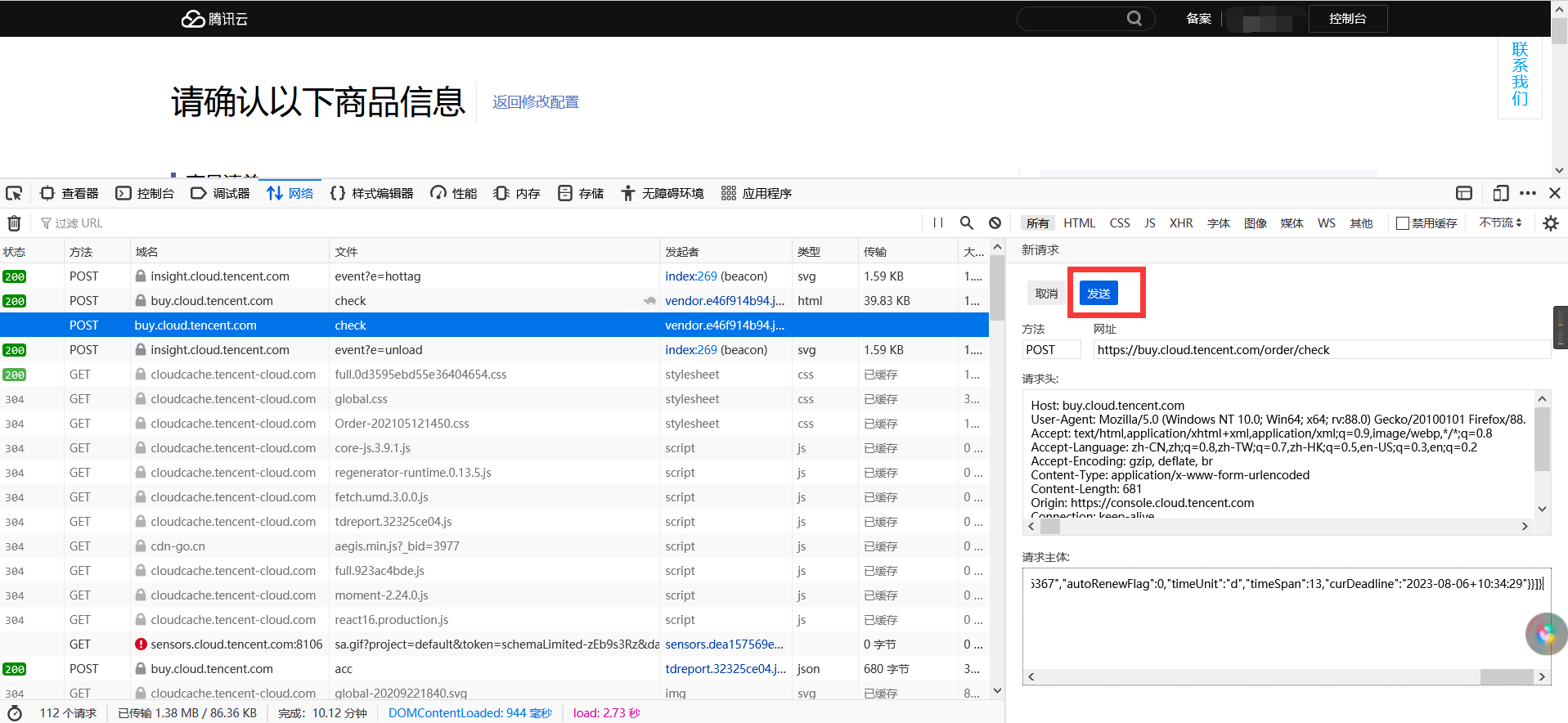Click the resend turtle icon in check row
Screen dimensions: 1568x723
tap(649, 301)
